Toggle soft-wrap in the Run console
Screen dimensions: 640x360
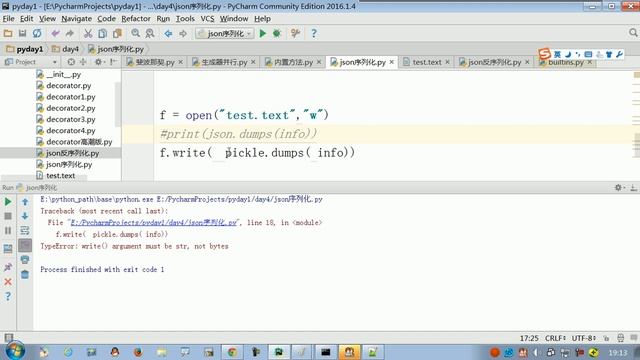[25, 231]
